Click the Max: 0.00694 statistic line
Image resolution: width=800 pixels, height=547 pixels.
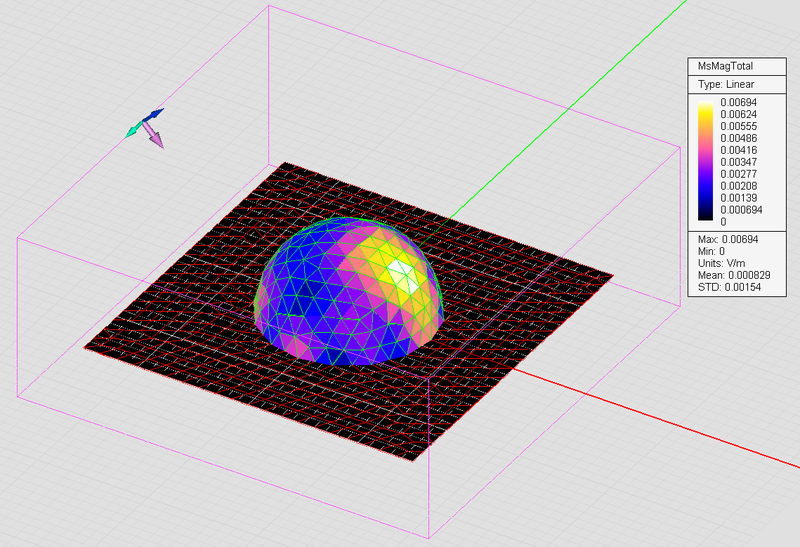coord(728,239)
